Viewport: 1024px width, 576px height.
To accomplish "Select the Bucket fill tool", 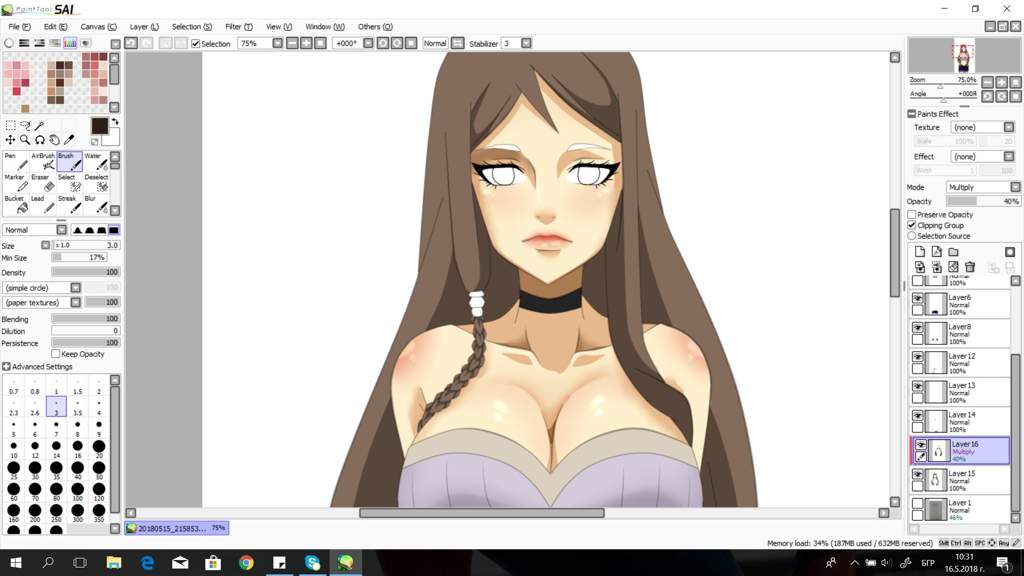I will (x=16, y=204).
